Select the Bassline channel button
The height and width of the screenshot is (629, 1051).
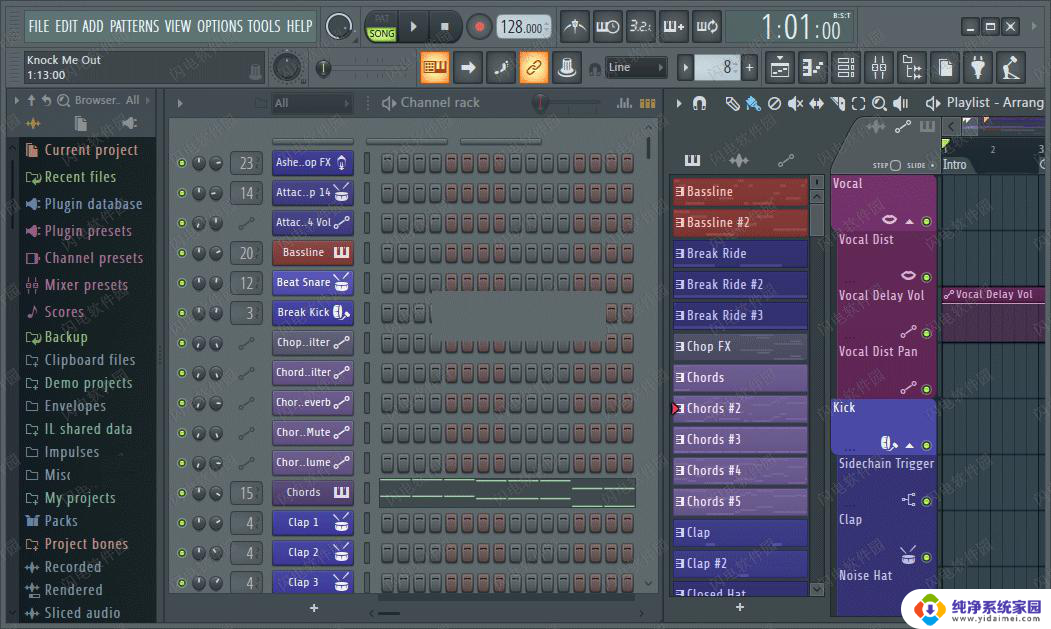click(x=313, y=253)
